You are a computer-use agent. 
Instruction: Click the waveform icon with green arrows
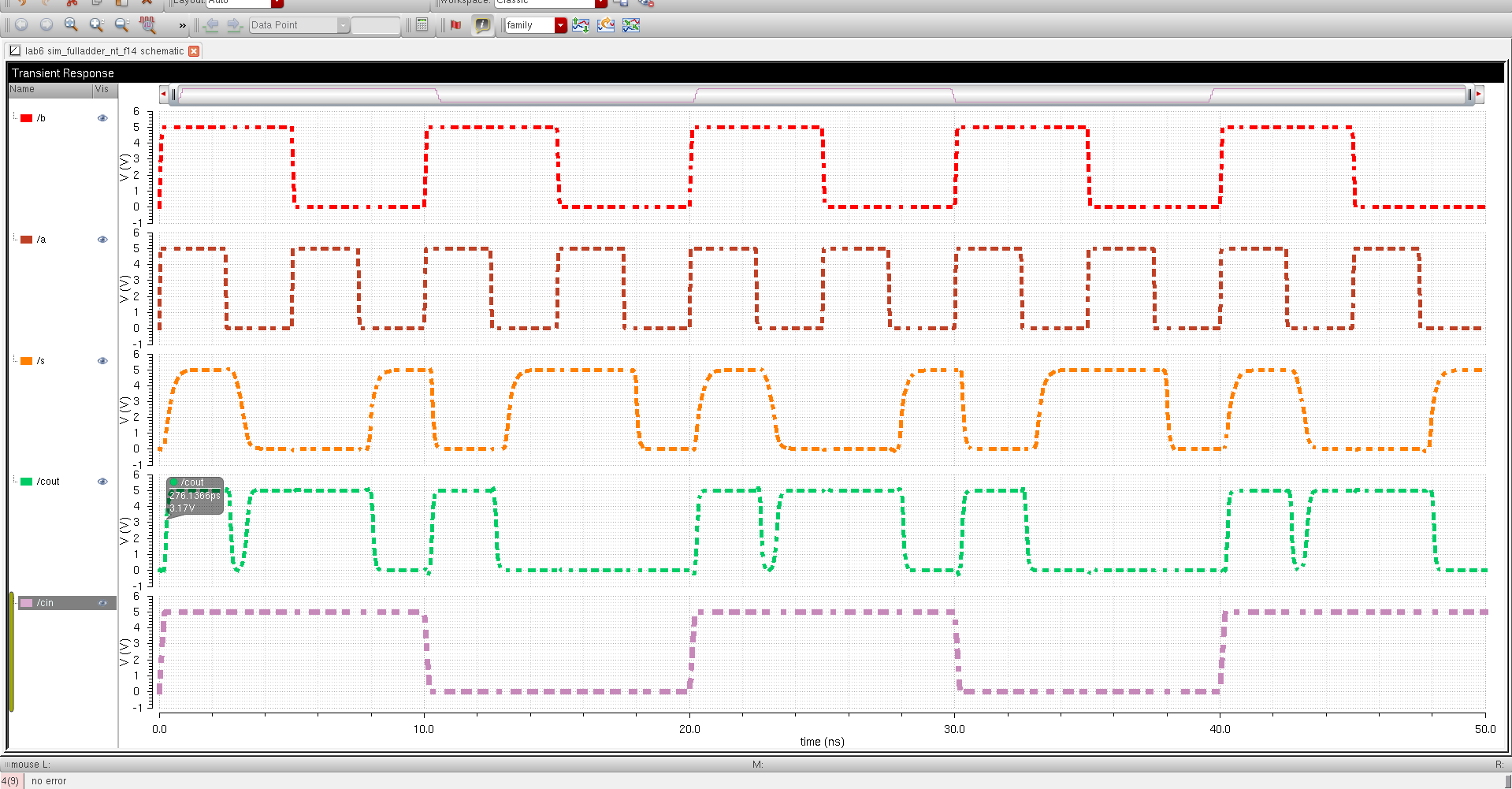pos(581,25)
